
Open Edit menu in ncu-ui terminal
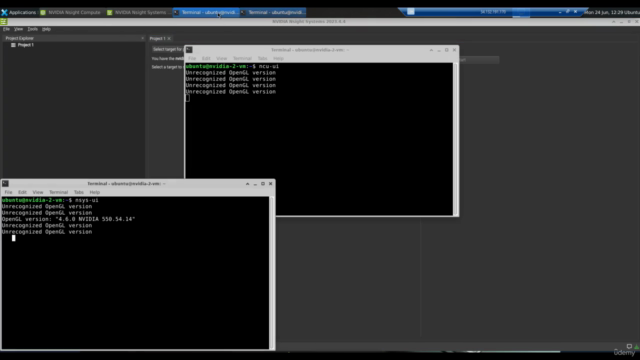tap(206, 58)
